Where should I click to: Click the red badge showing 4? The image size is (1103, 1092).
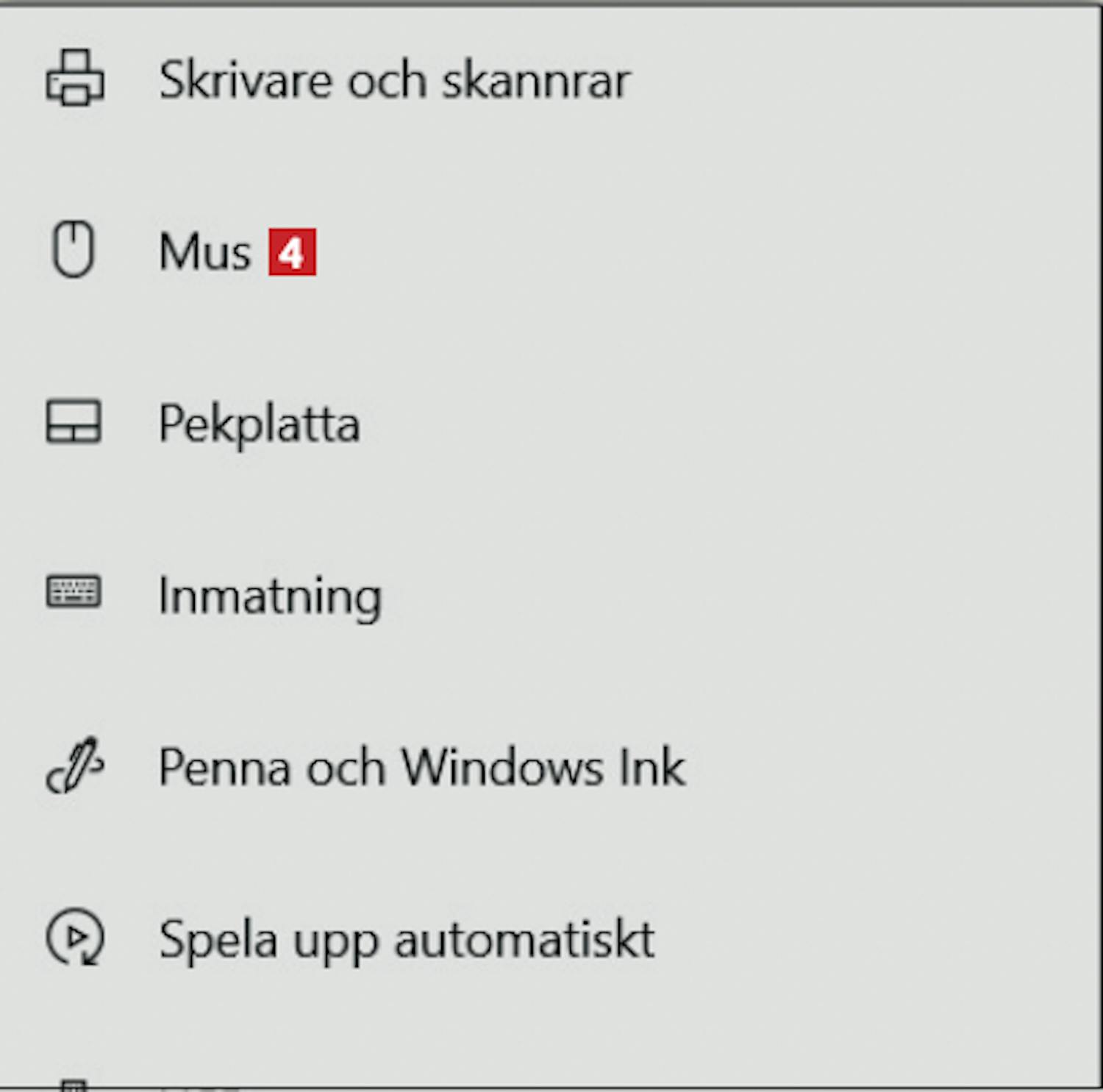click(292, 252)
